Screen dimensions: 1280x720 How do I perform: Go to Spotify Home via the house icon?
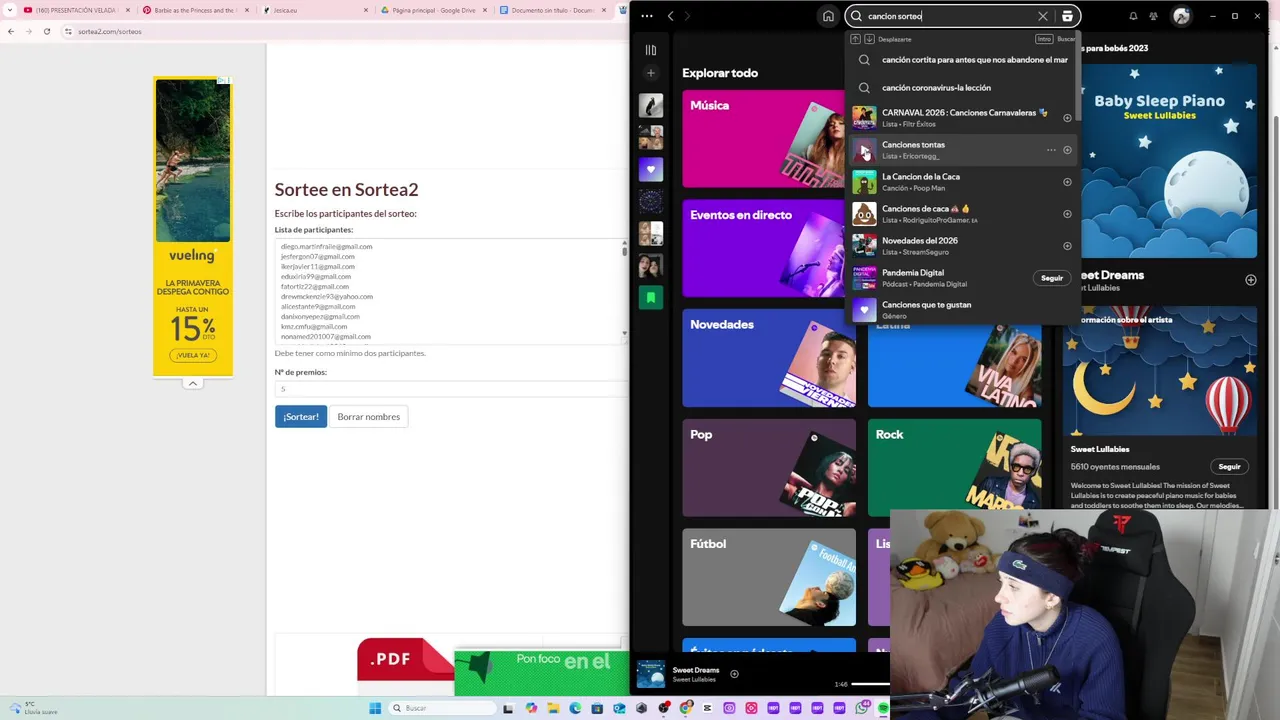pyautogui.click(x=828, y=16)
